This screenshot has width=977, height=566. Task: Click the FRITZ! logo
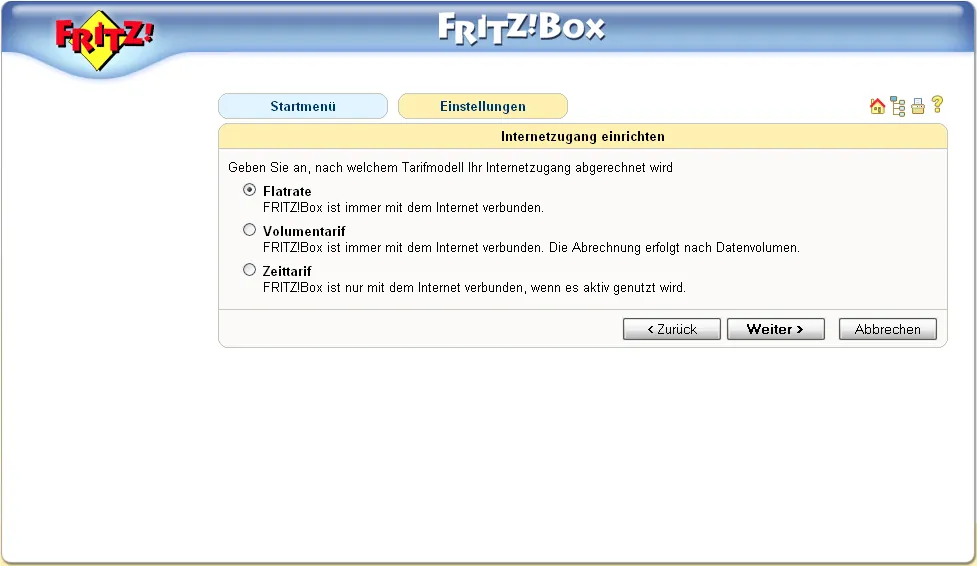click(x=103, y=40)
